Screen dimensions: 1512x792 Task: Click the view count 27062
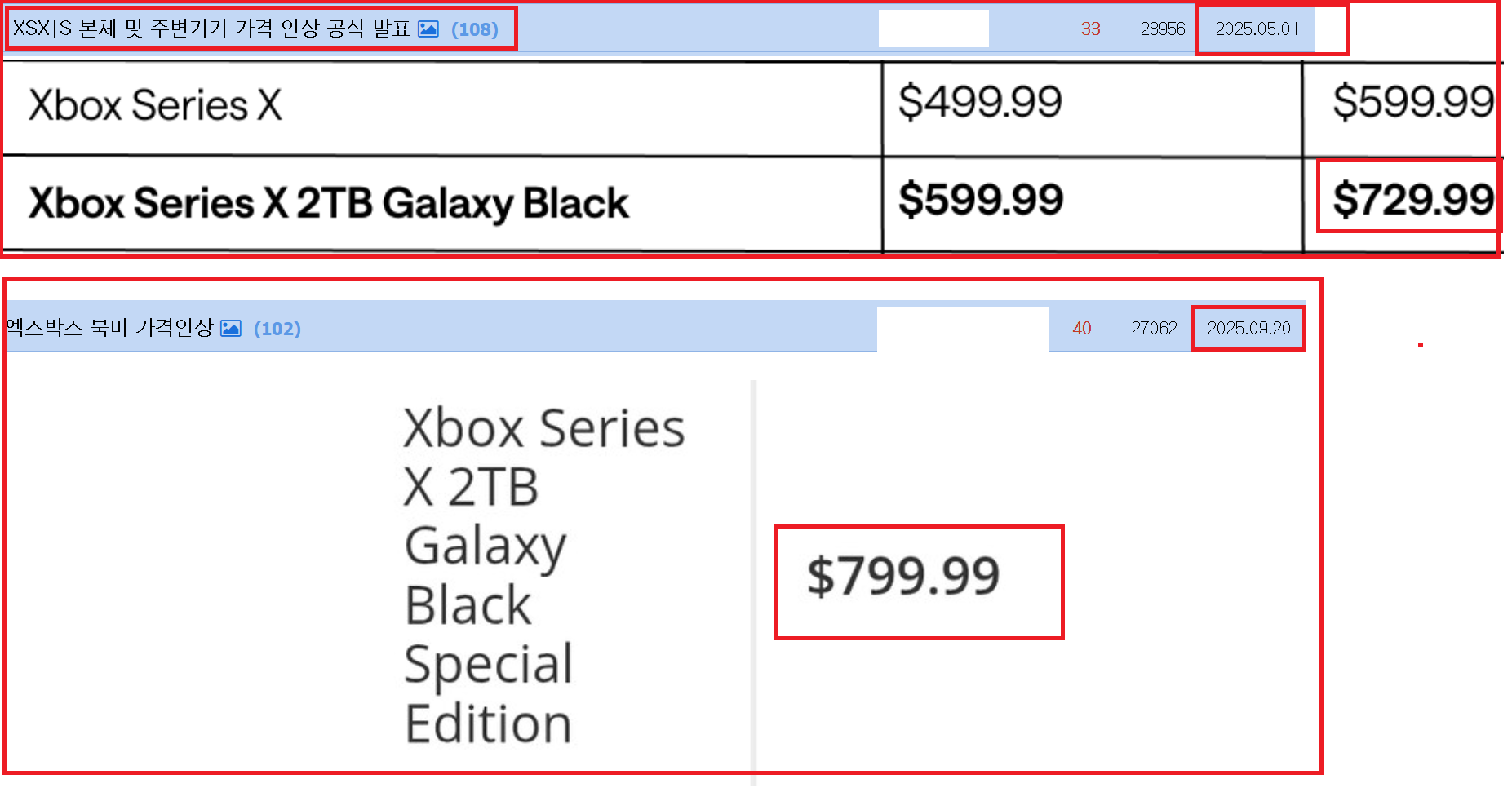1154,328
